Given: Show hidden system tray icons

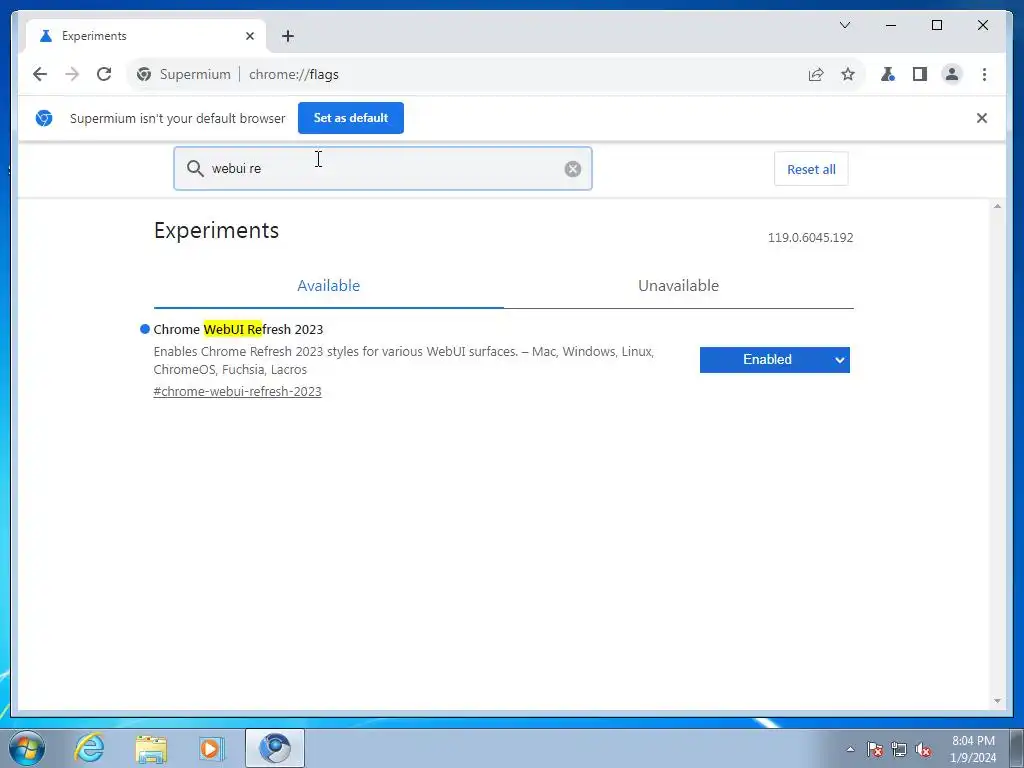Looking at the screenshot, I should coord(850,749).
